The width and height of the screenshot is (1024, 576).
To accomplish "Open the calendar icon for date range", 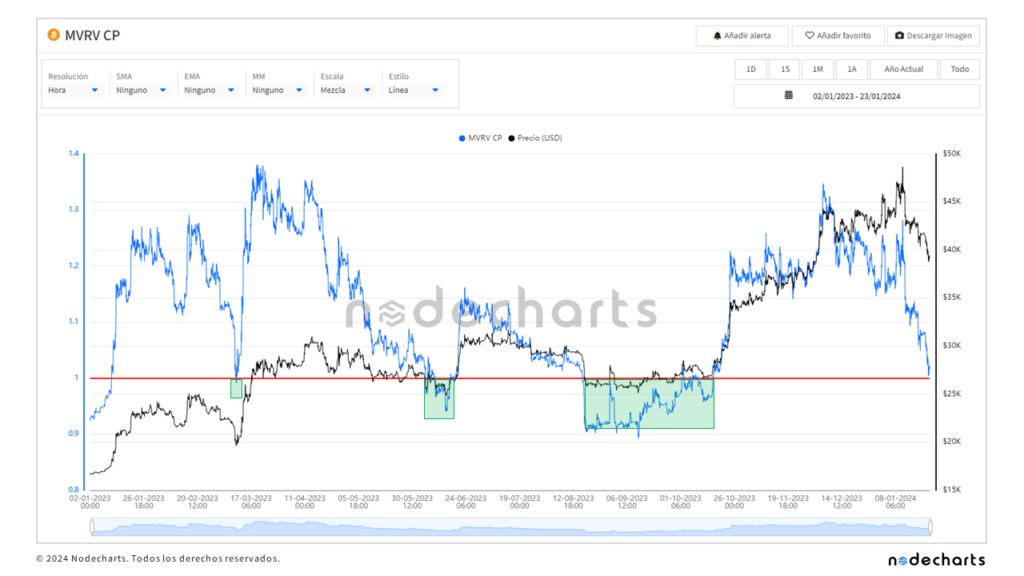I will point(788,96).
